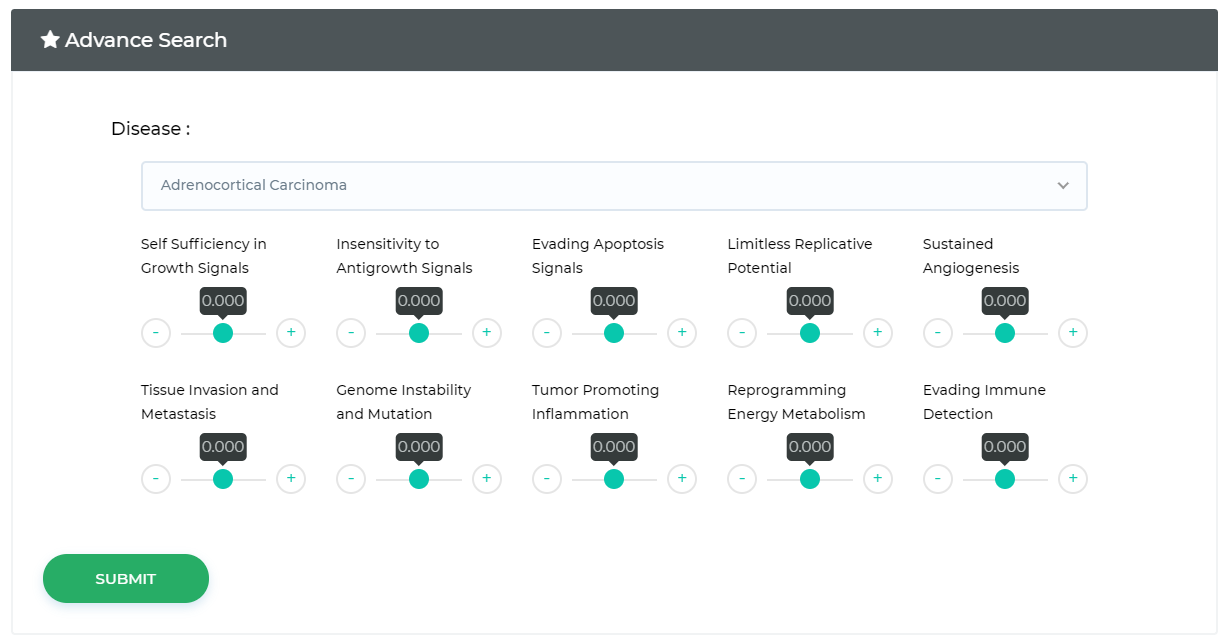Open the Disease dropdown list
1224x644 pixels.
613,186
